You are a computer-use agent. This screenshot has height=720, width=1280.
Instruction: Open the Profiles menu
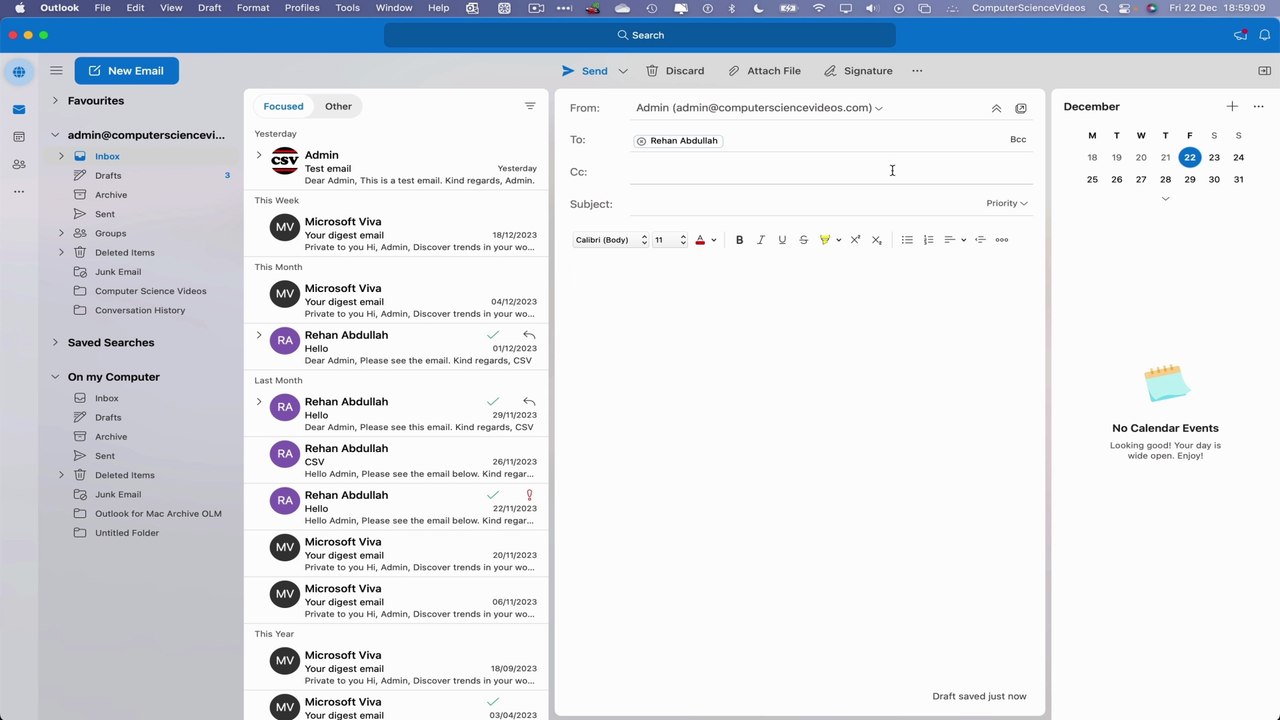pos(302,8)
